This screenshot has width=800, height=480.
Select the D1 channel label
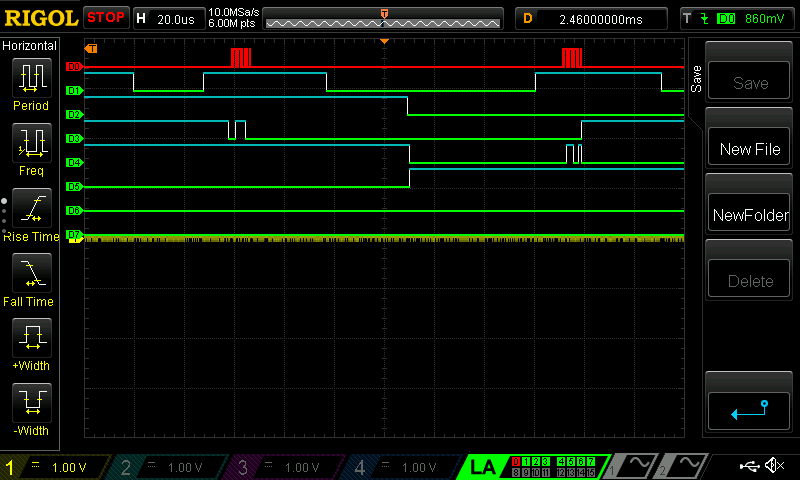(x=74, y=90)
